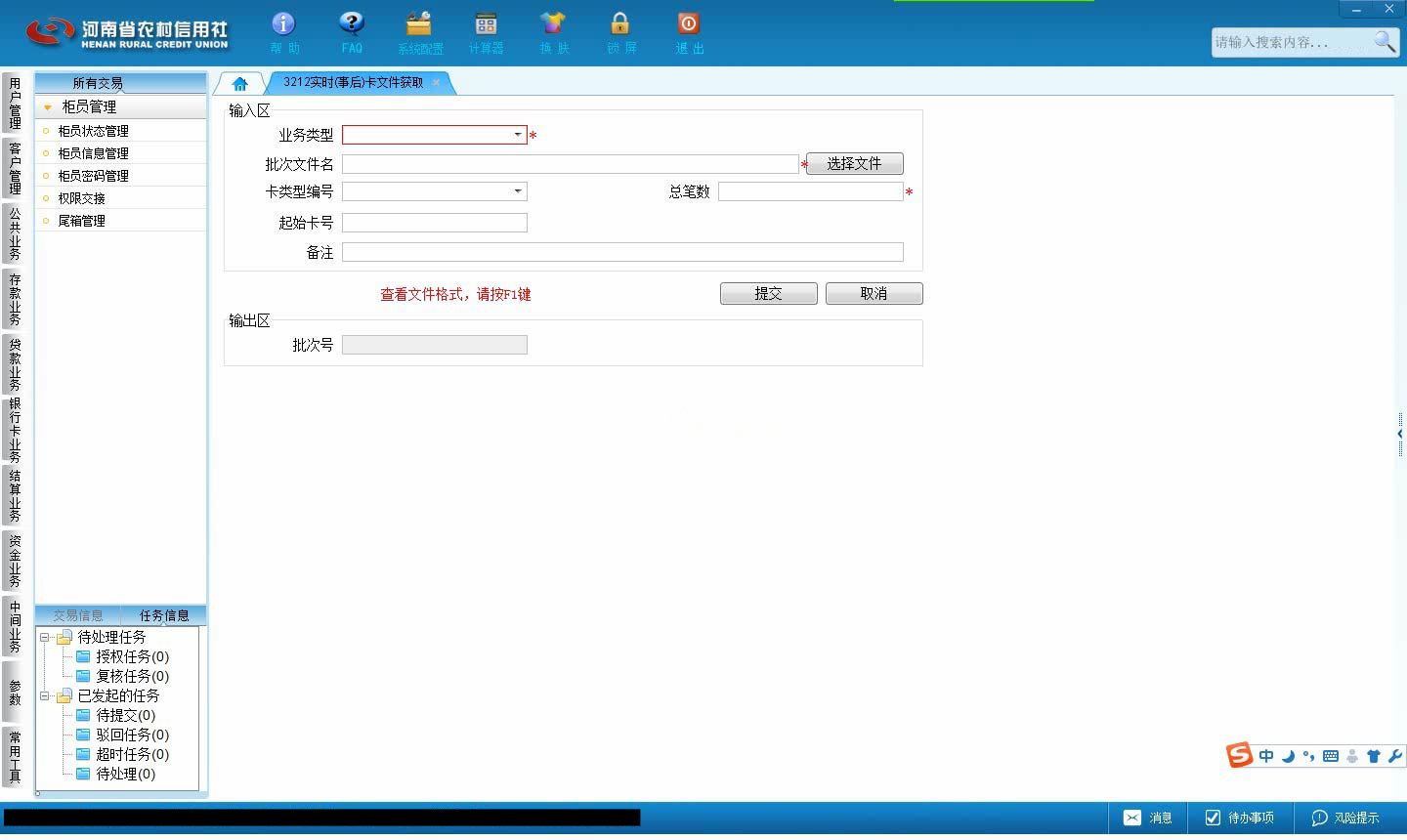Open System Config (系统配置) icon
The height and width of the screenshot is (840, 1407).
419,23
